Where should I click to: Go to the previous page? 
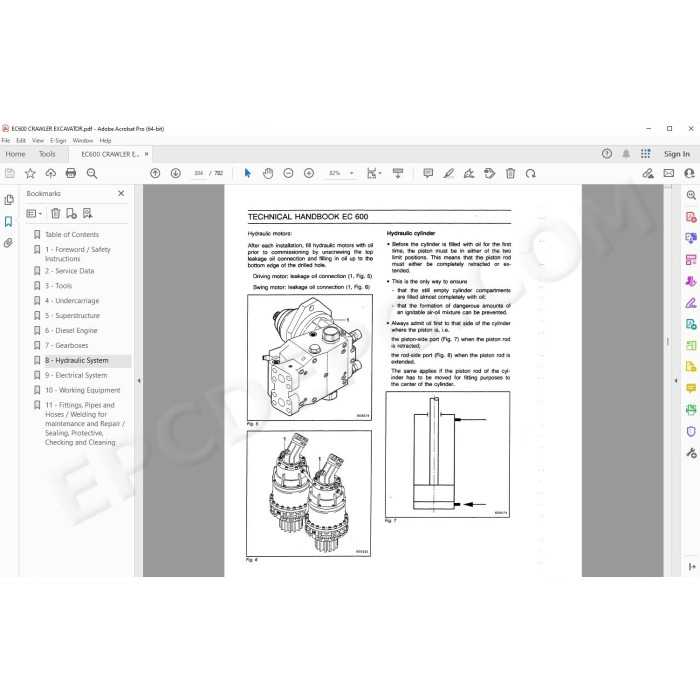pyautogui.click(x=155, y=173)
